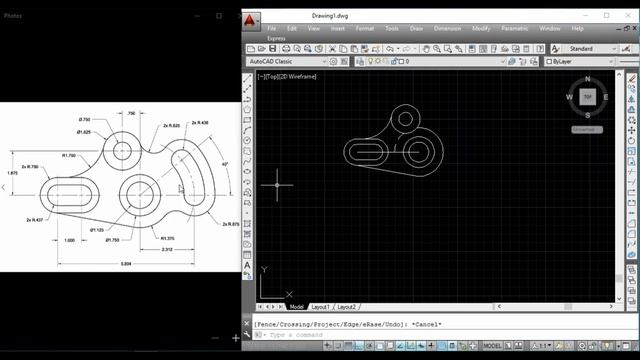Open the Parametric menu
Image resolution: width=640 pixels, height=360 pixels.
click(x=515, y=28)
